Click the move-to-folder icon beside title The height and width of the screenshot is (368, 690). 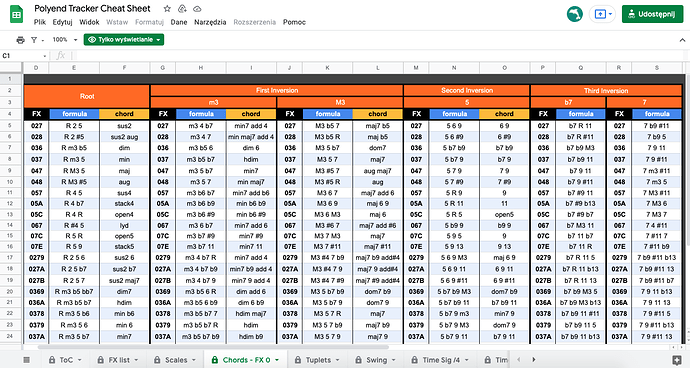click(182, 9)
